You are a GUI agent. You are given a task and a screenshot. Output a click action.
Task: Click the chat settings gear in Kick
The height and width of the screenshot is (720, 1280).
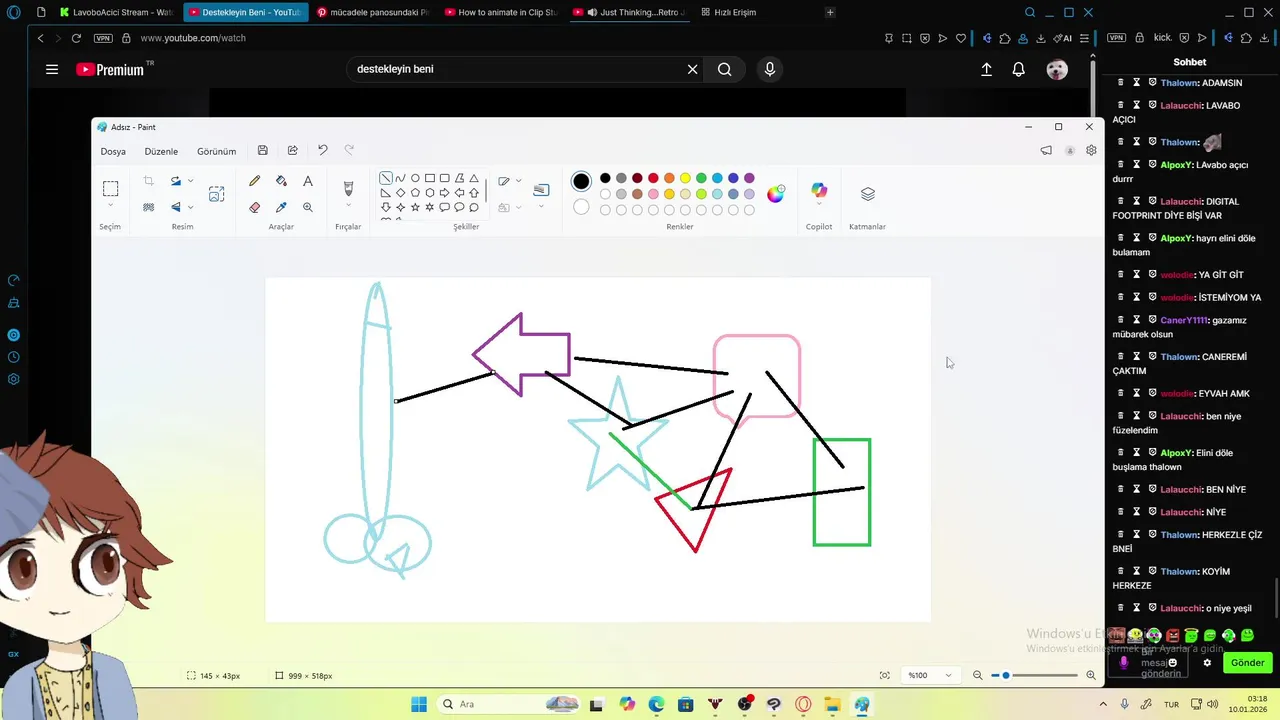(1207, 662)
